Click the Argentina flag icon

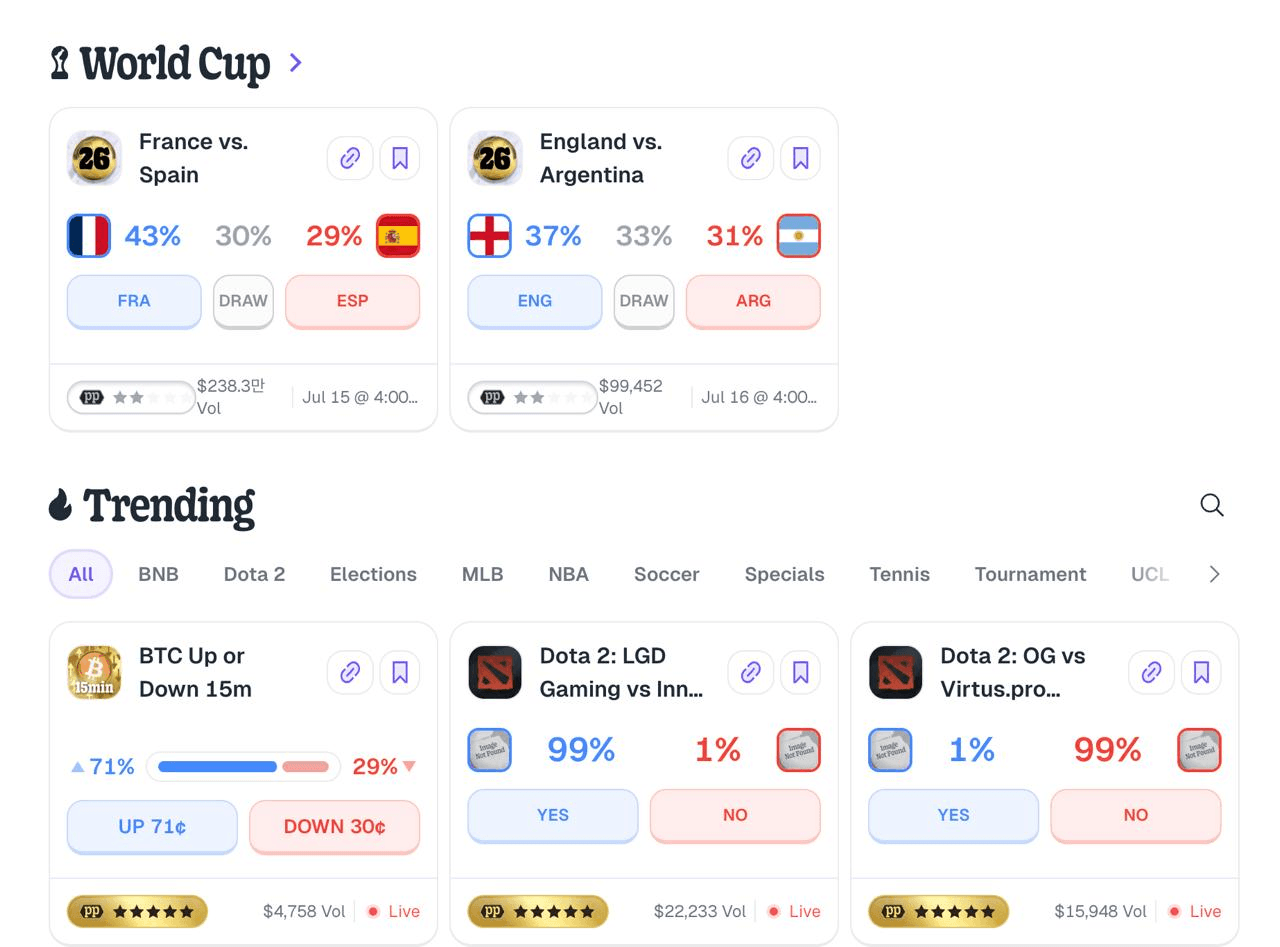click(x=799, y=236)
